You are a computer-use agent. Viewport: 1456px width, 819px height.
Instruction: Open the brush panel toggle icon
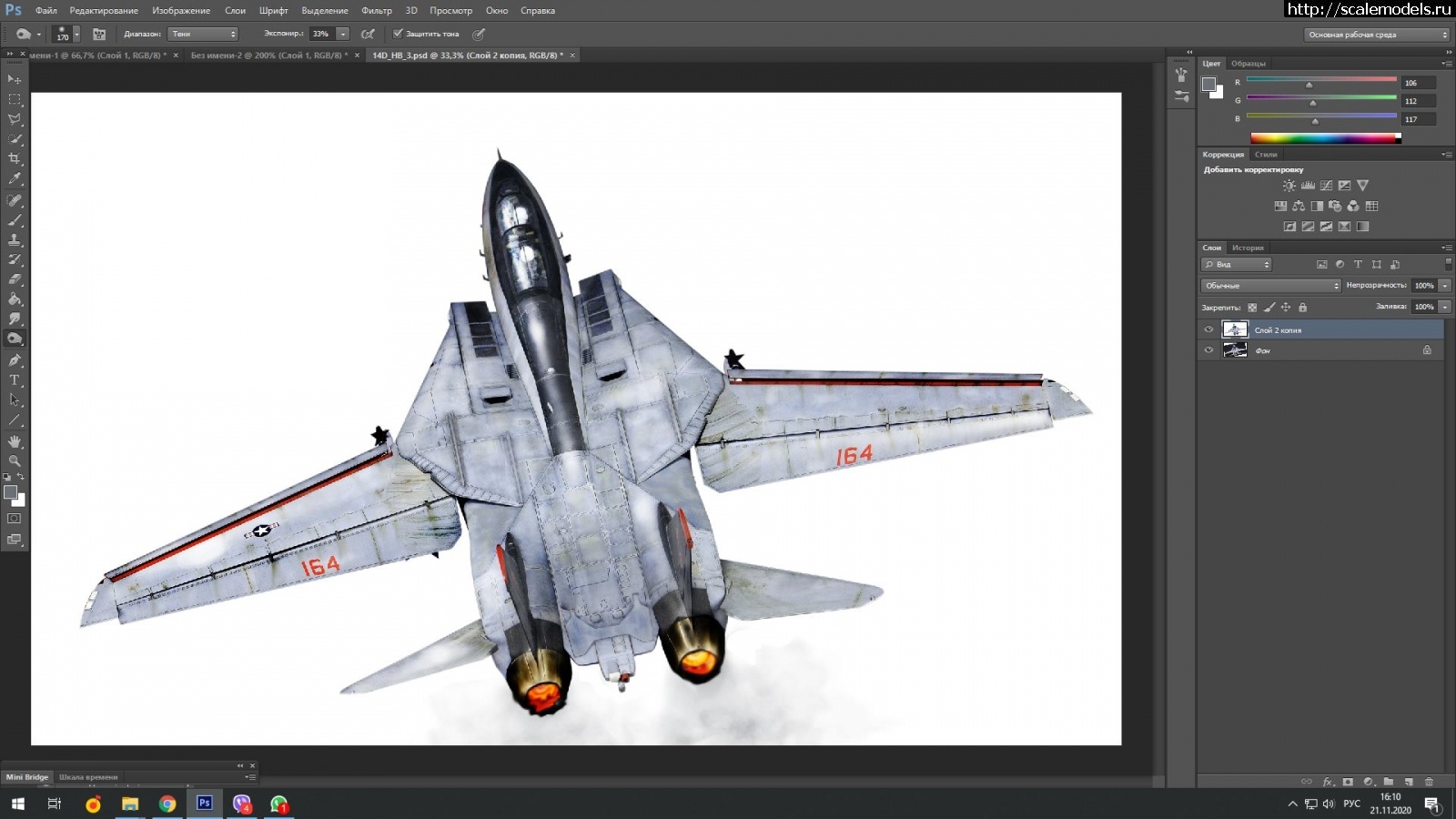(99, 35)
